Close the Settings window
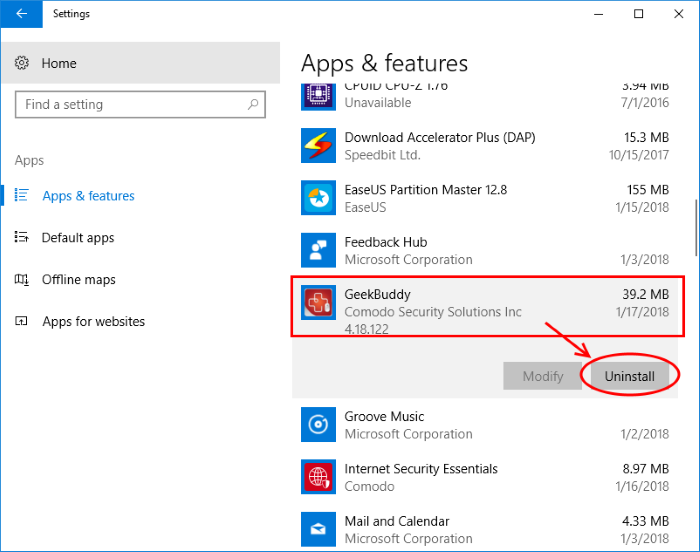This screenshot has height=552, width=700. (x=679, y=14)
